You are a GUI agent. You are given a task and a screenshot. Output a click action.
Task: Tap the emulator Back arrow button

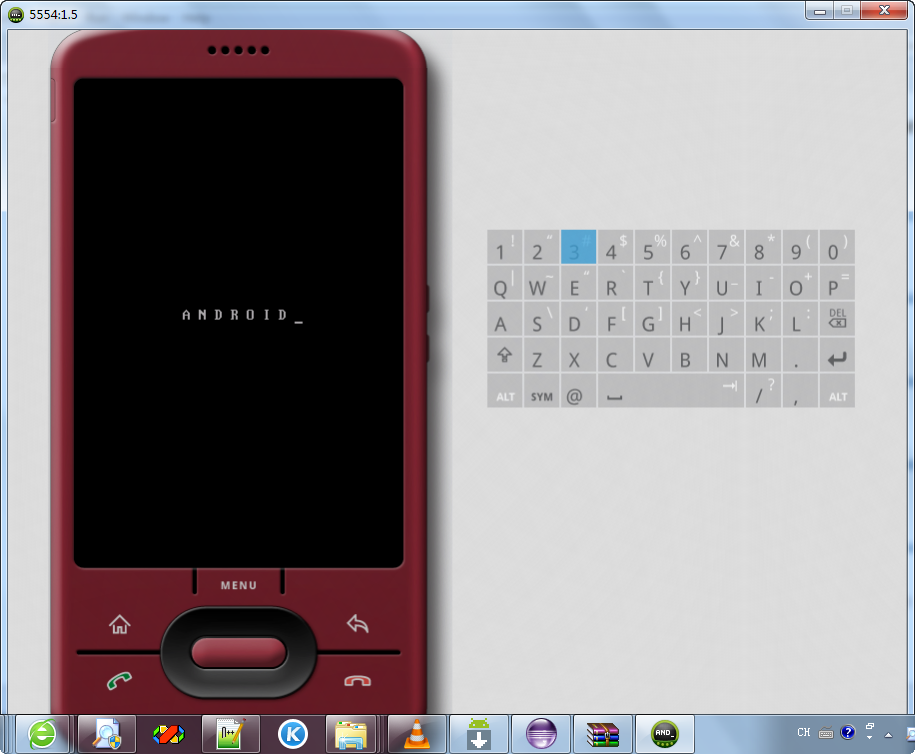click(x=358, y=623)
